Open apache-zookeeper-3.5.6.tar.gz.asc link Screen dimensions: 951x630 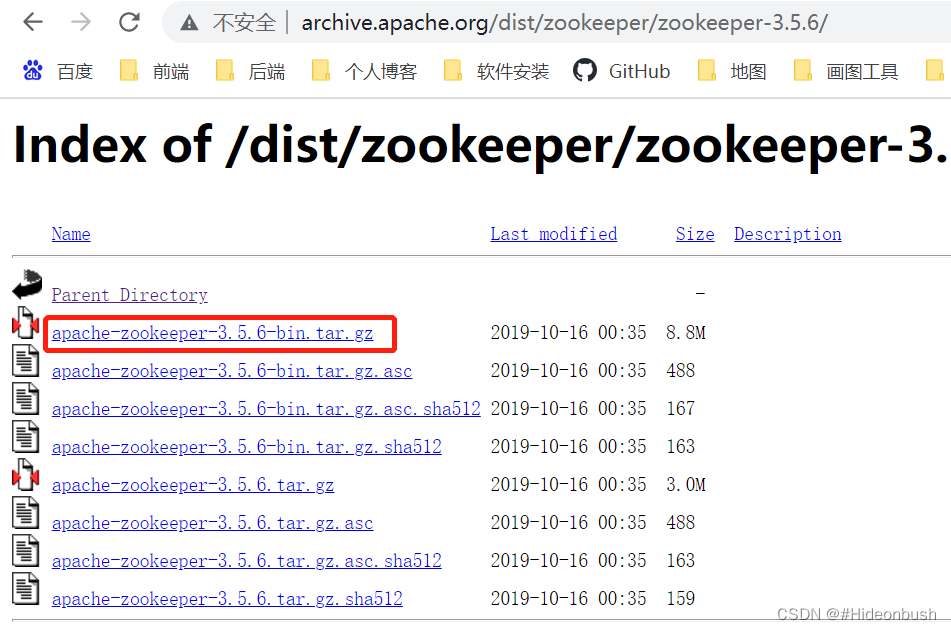[x=212, y=523]
